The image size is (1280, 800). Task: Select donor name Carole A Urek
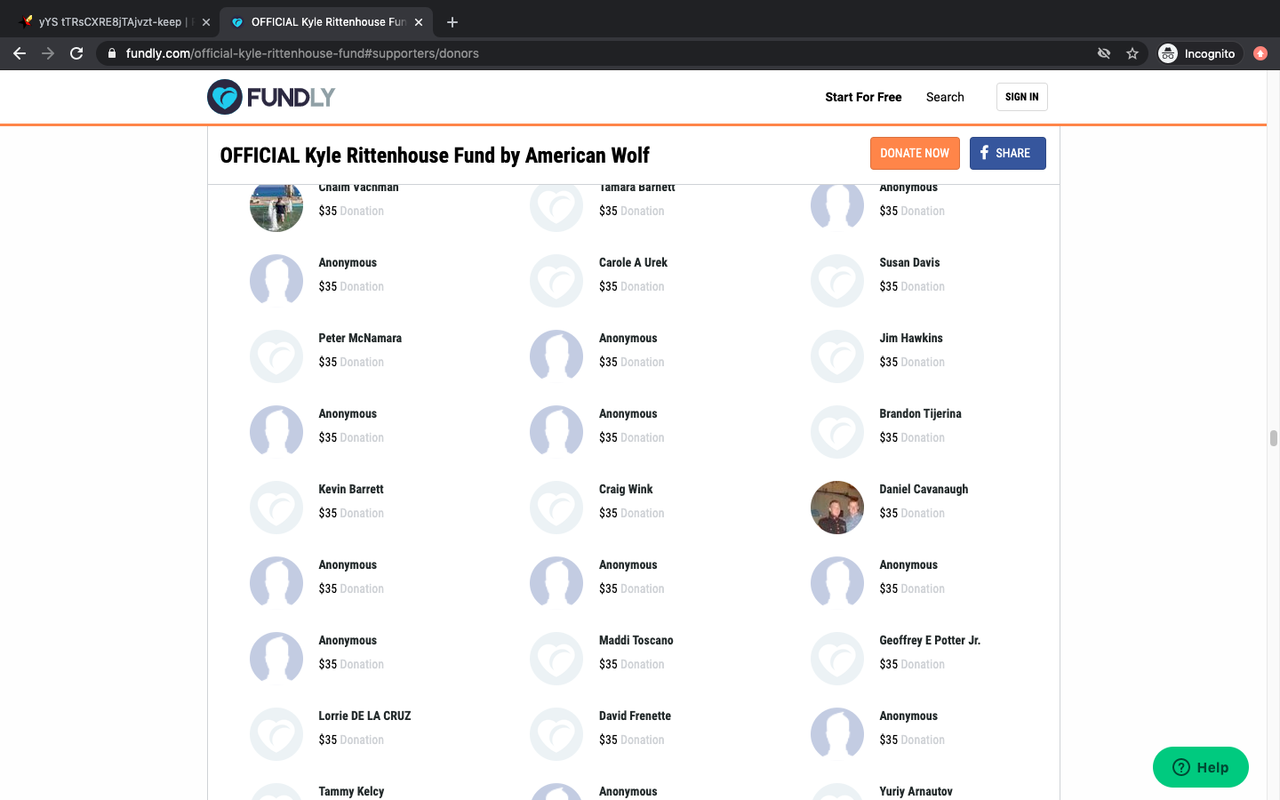633,262
